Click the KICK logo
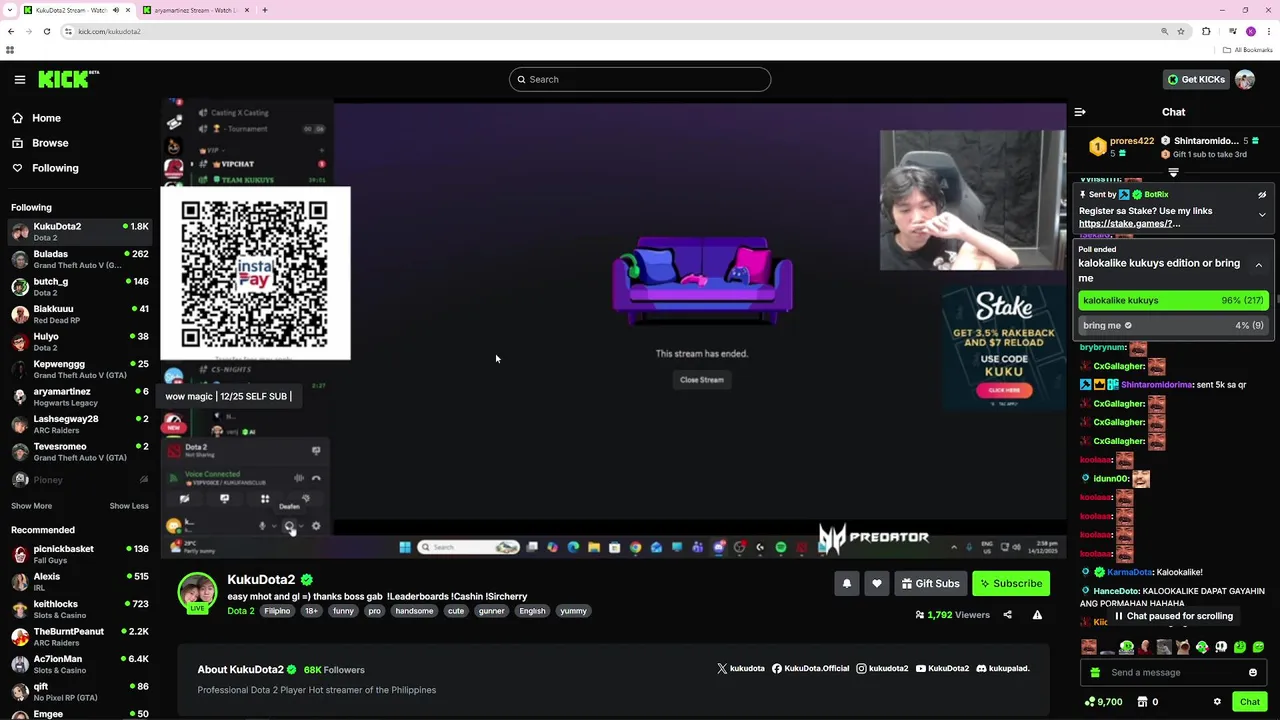The height and width of the screenshot is (720, 1280). (x=69, y=79)
